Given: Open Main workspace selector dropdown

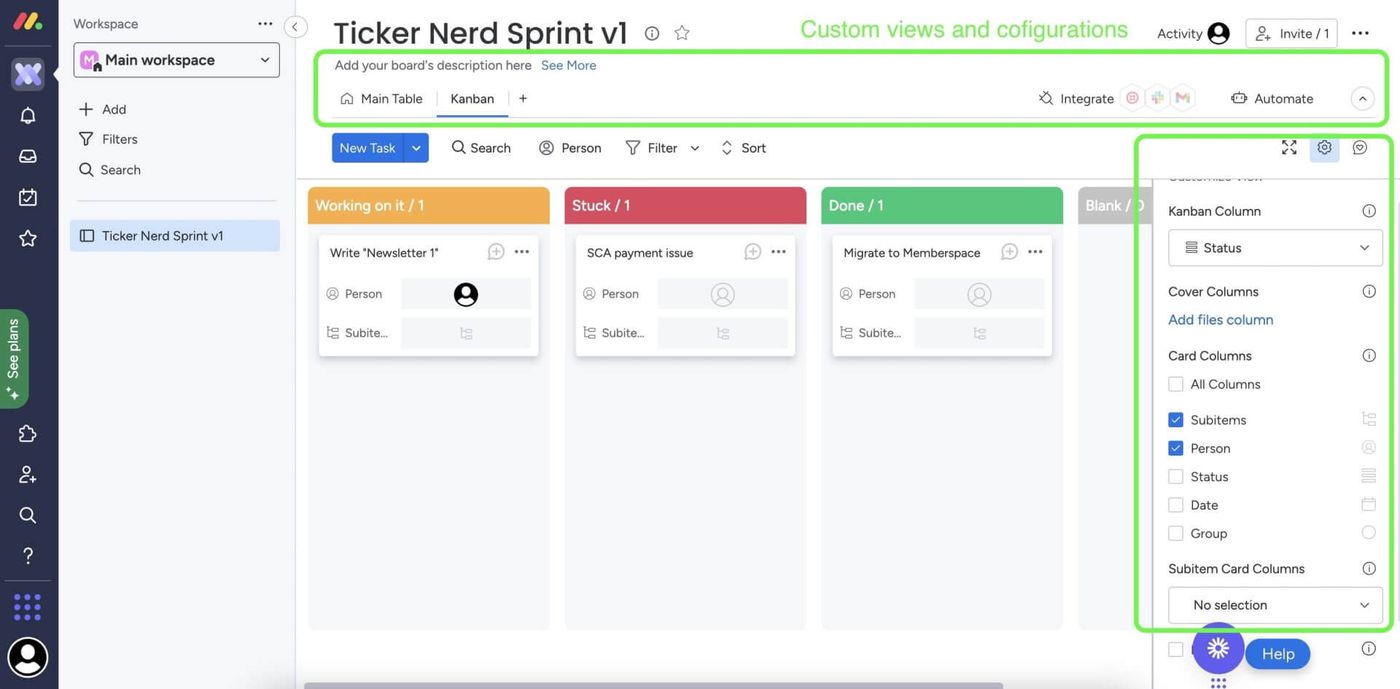Looking at the screenshot, I should coord(176,60).
